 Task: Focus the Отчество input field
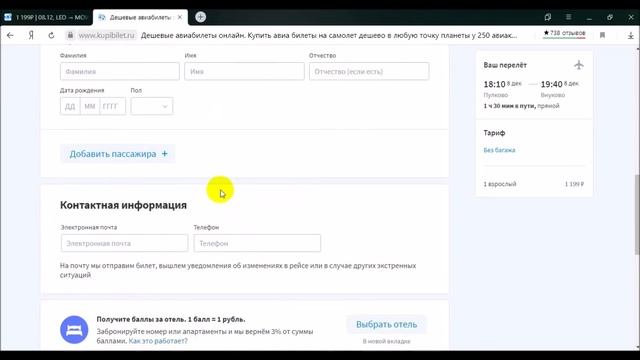click(369, 71)
